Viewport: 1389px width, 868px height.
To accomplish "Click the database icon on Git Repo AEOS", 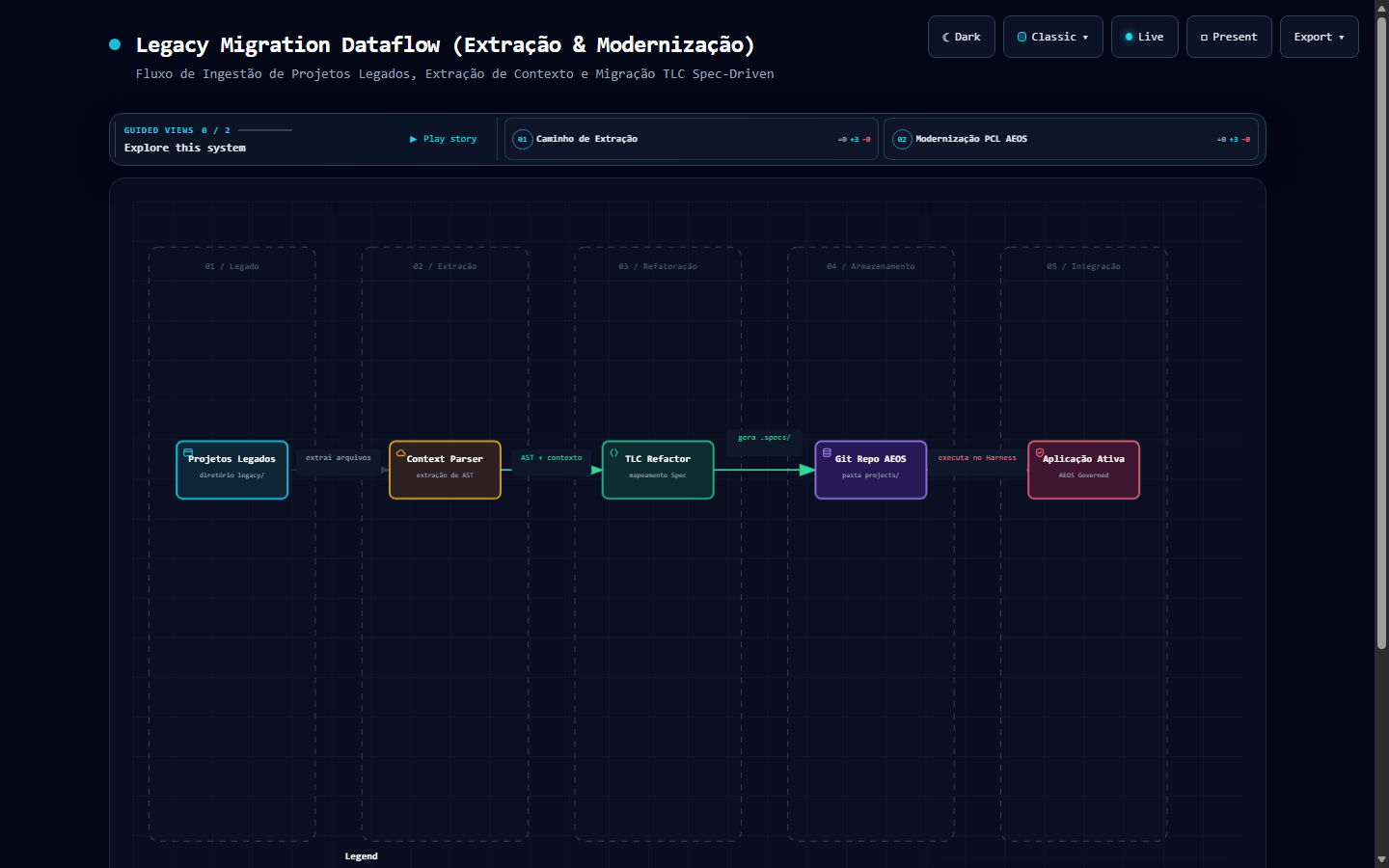I will click(827, 452).
